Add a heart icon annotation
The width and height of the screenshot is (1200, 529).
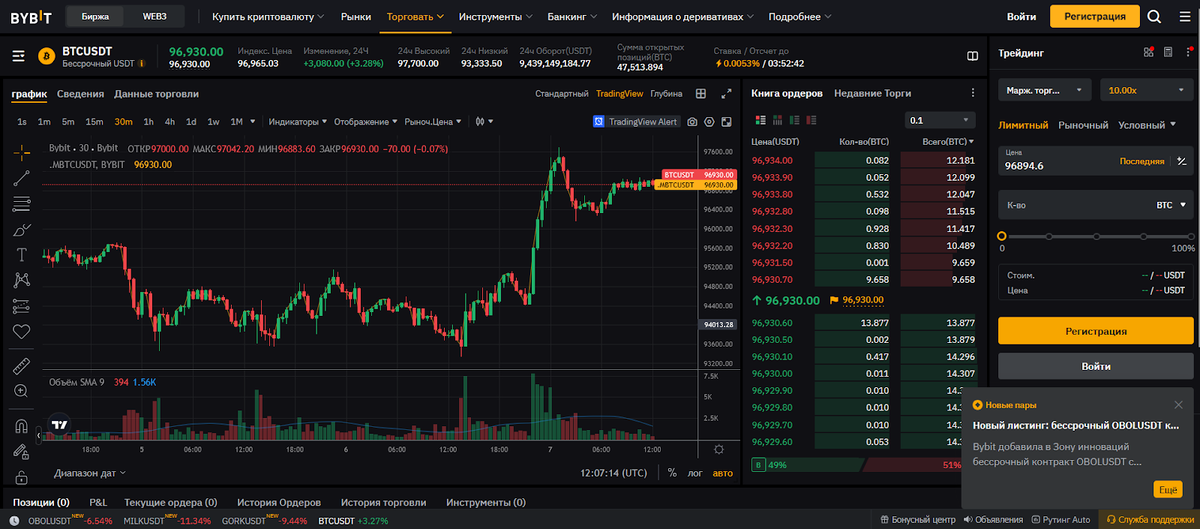point(22,331)
